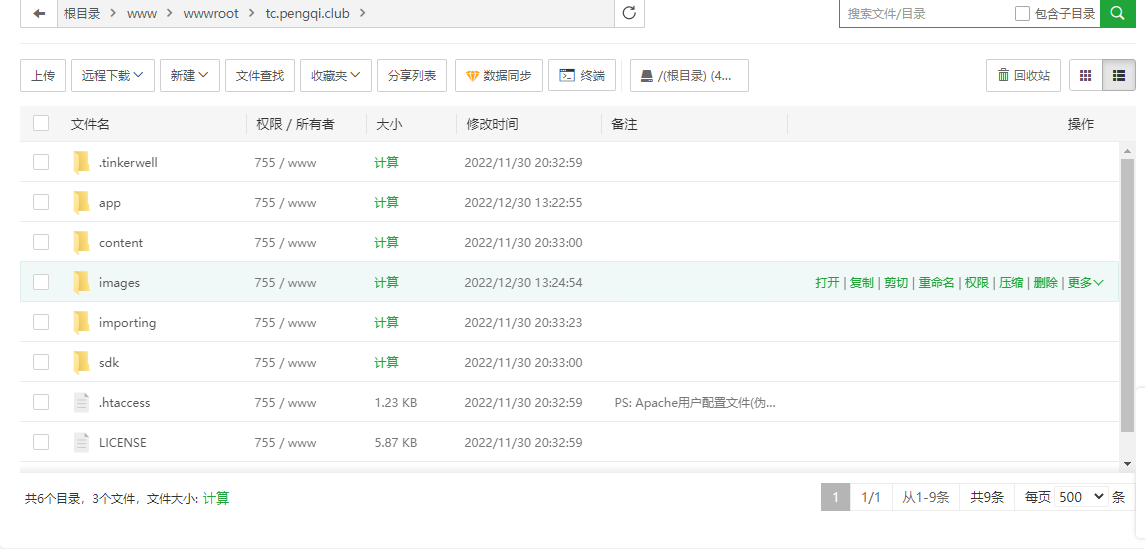Viewport: 1145px width, 549px height.
Task: Click the .htaccess file name
Action: [125, 402]
